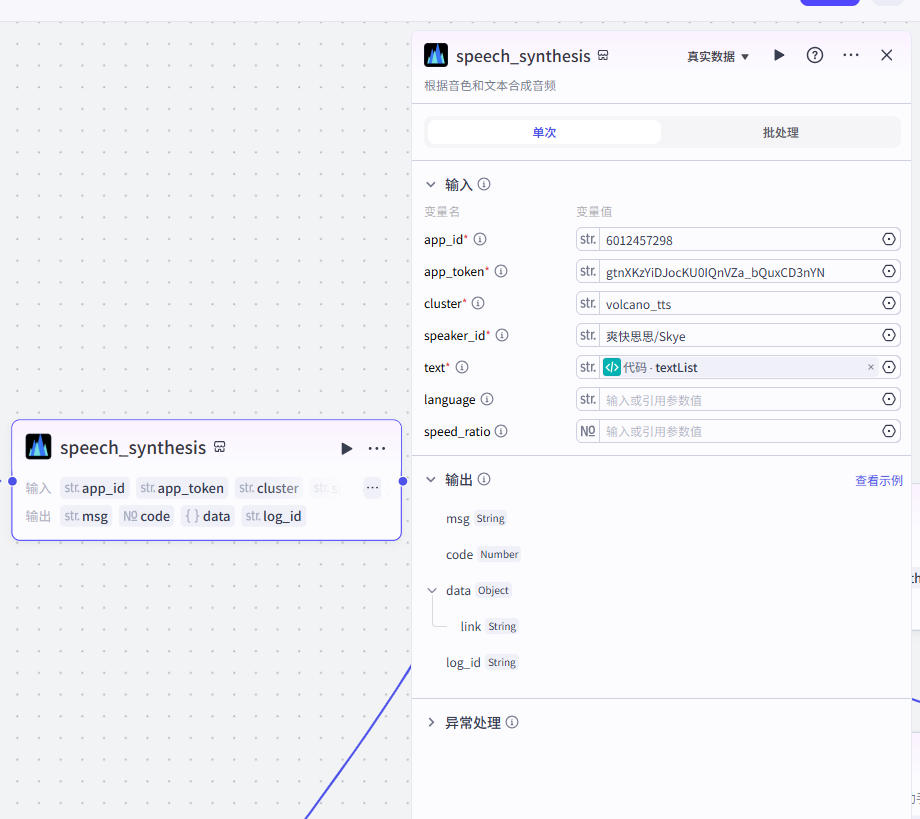Click info icon beside speed_ratio label
The height and width of the screenshot is (819, 920).
[501, 431]
